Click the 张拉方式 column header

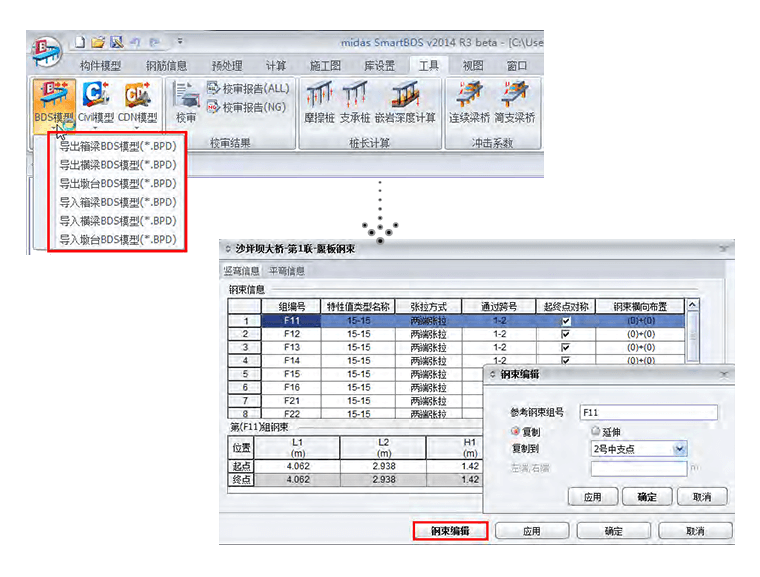pyautogui.click(x=428, y=306)
